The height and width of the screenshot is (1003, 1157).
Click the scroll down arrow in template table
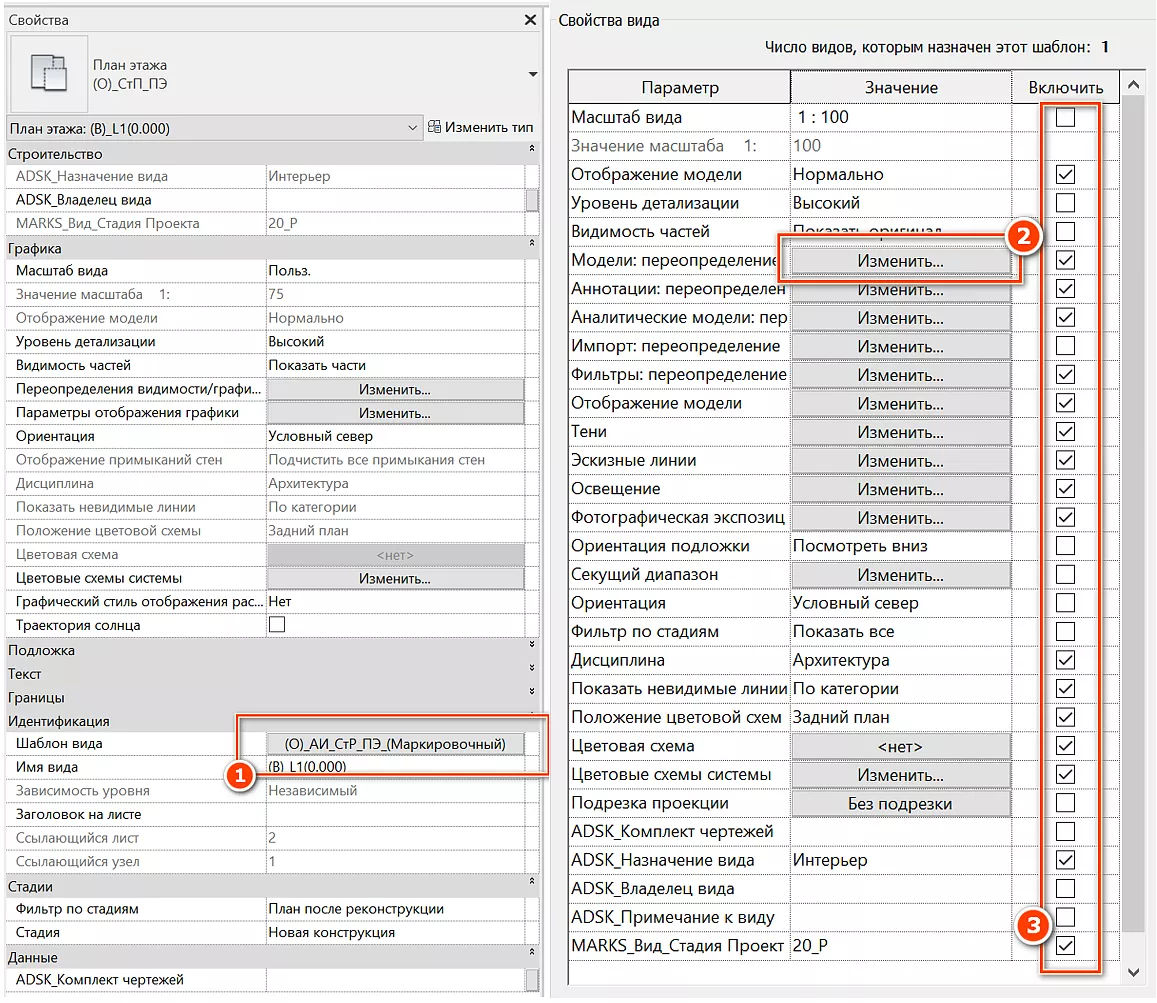pos(1133,971)
